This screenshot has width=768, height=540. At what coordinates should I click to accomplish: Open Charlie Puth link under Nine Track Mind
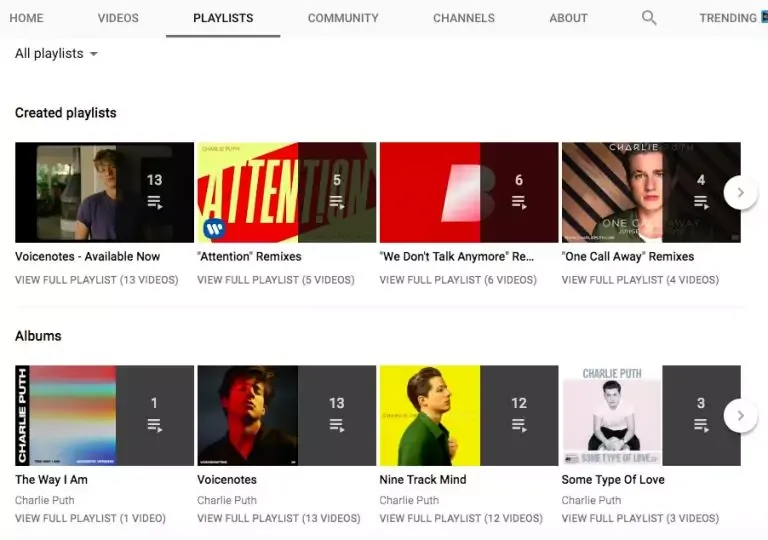coord(409,500)
